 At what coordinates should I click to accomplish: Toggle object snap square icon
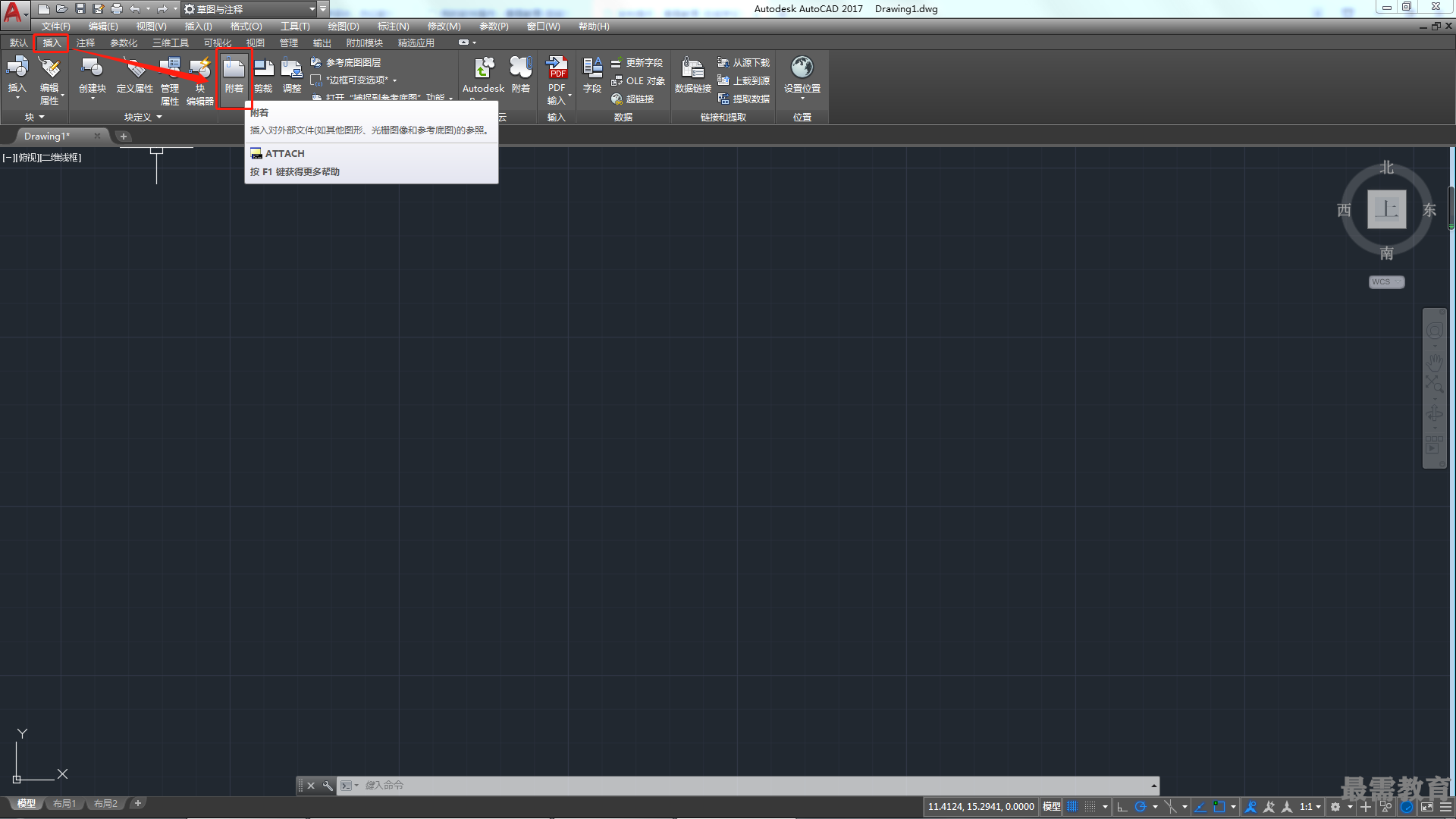[x=1219, y=807]
